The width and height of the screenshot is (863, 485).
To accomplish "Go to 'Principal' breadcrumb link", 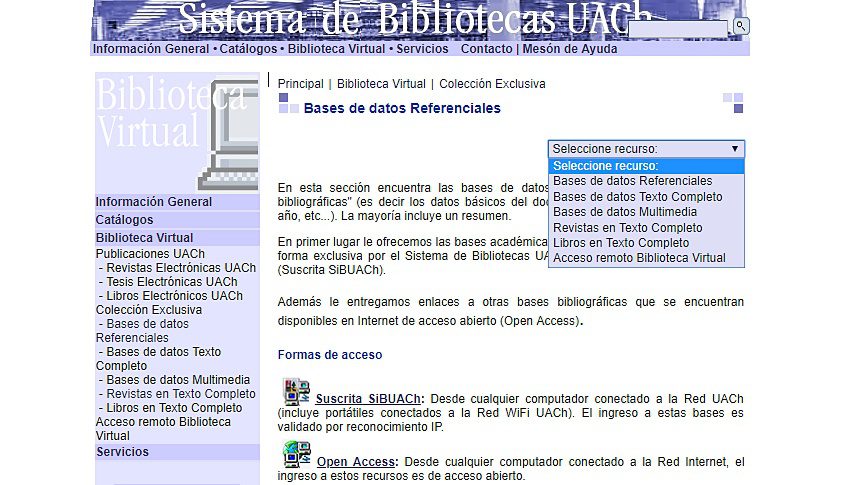I will 301,84.
